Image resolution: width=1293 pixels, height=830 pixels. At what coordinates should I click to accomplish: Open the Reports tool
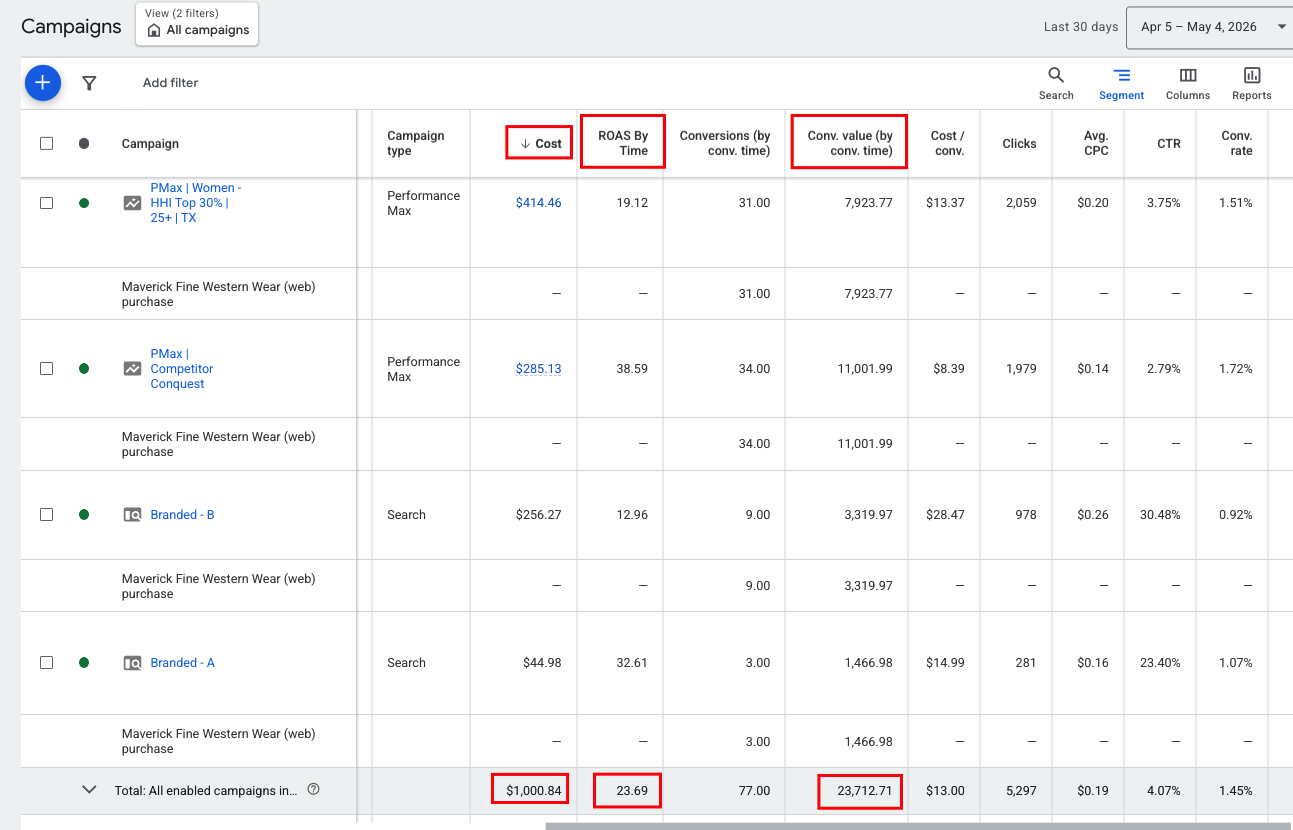coord(1252,83)
